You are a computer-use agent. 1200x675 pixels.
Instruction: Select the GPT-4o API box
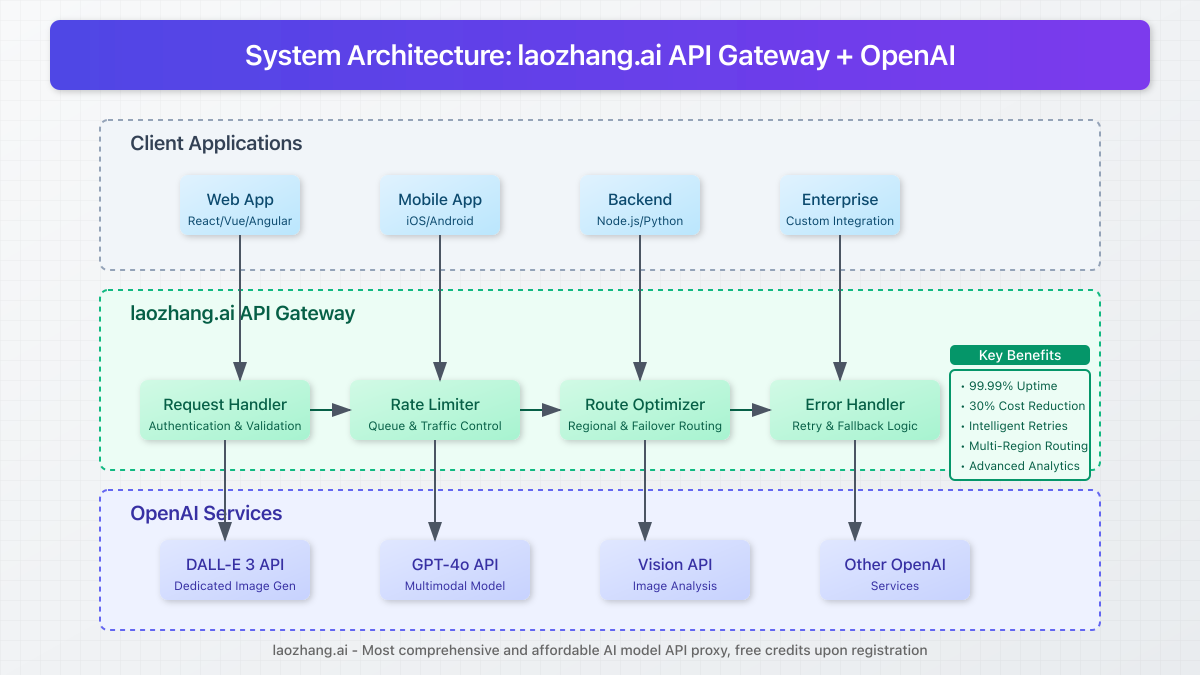tap(455, 570)
